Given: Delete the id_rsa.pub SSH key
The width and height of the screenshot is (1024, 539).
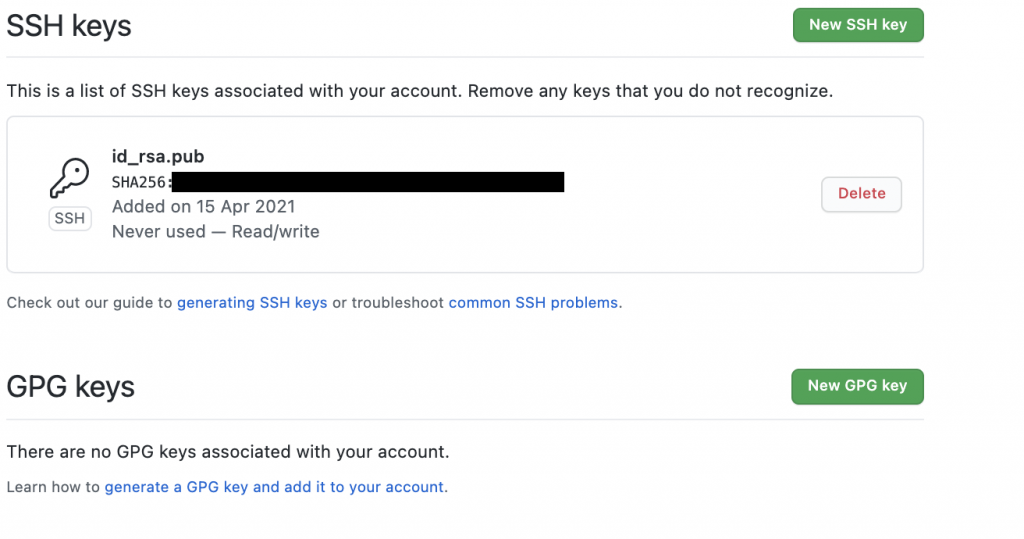Looking at the screenshot, I should (x=861, y=194).
